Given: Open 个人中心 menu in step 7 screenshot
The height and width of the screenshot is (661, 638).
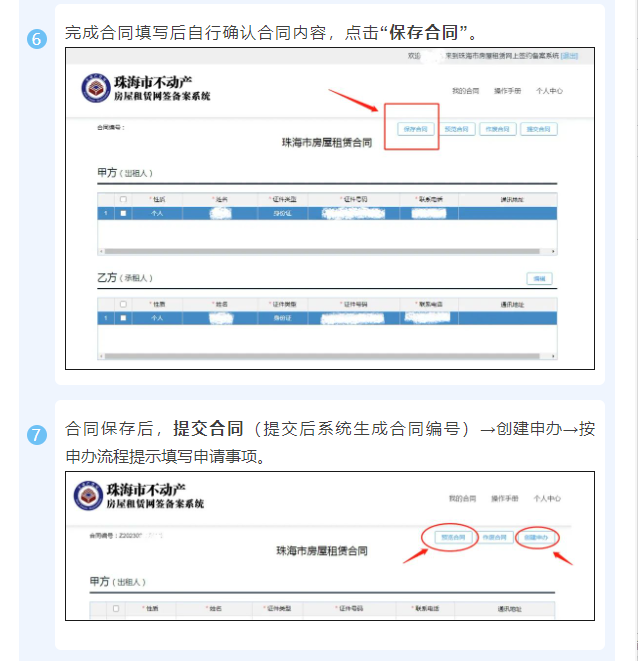Looking at the screenshot, I should pos(547,498).
